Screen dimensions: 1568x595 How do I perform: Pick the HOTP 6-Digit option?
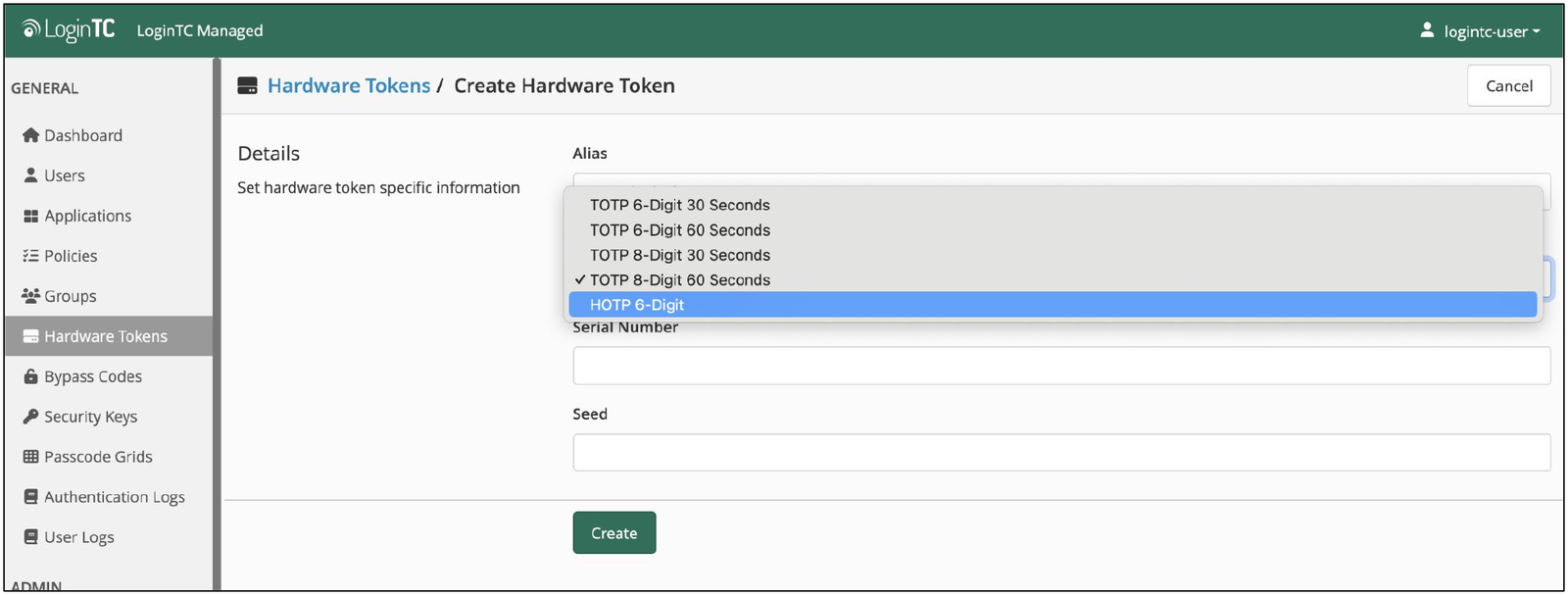click(1053, 305)
